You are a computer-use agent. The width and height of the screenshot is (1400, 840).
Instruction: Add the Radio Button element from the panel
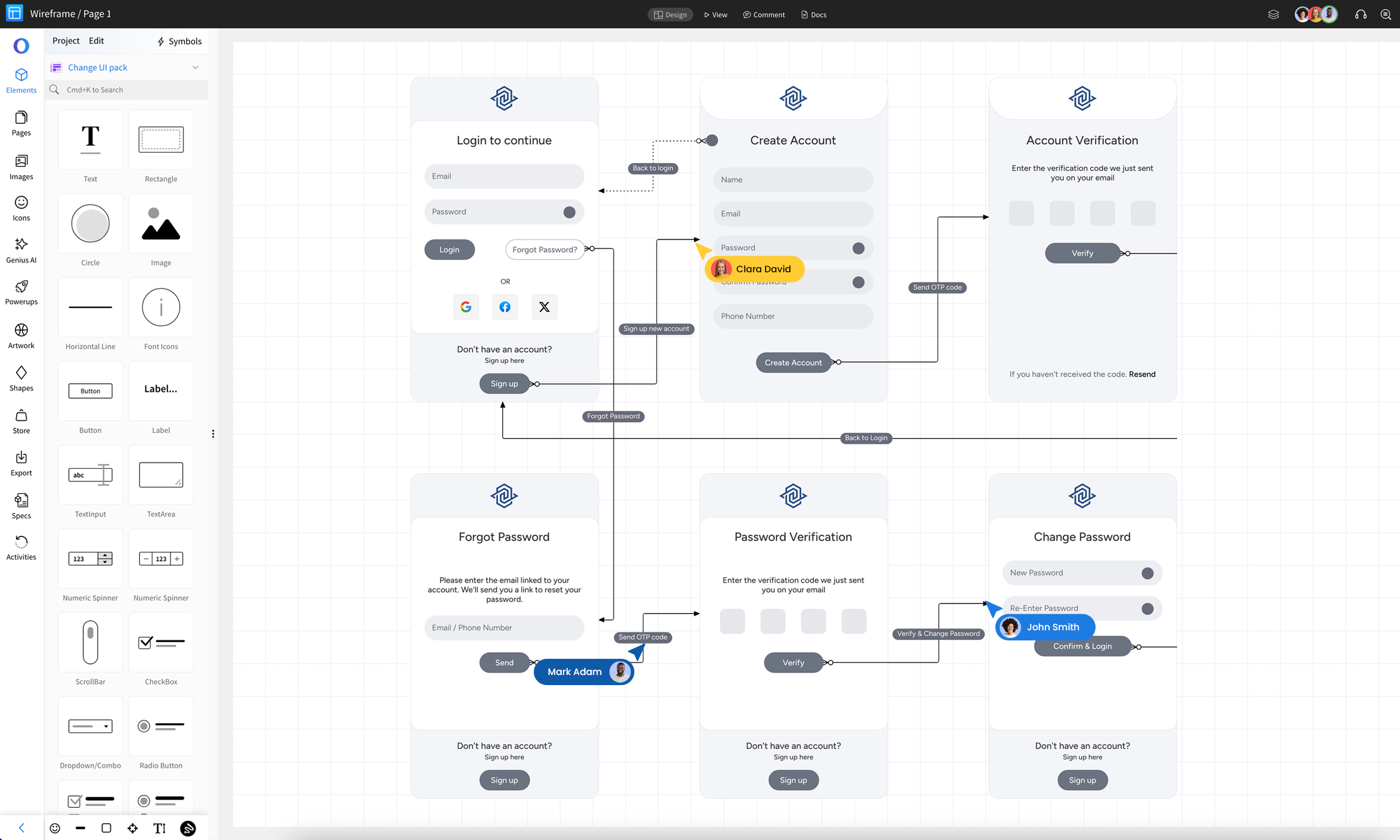[x=161, y=726]
